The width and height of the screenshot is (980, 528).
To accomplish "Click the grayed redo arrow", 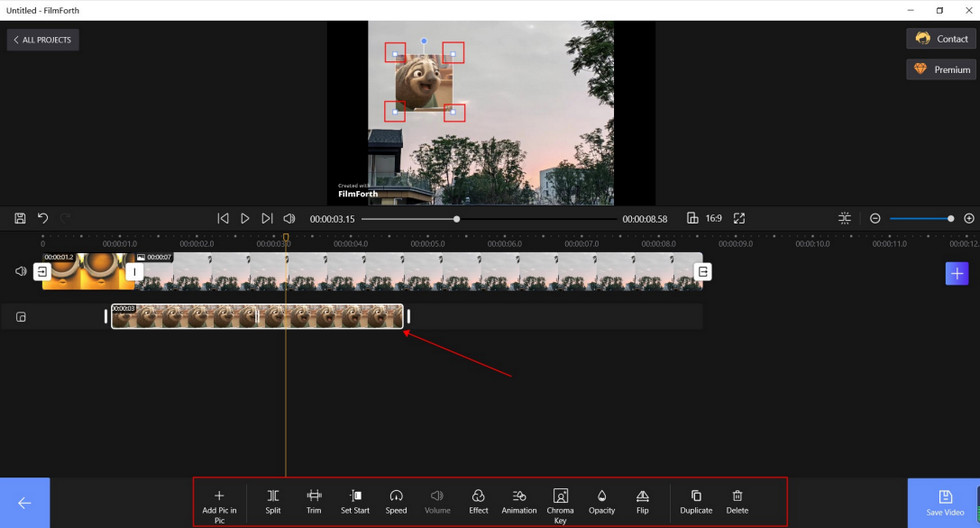I will [65, 218].
